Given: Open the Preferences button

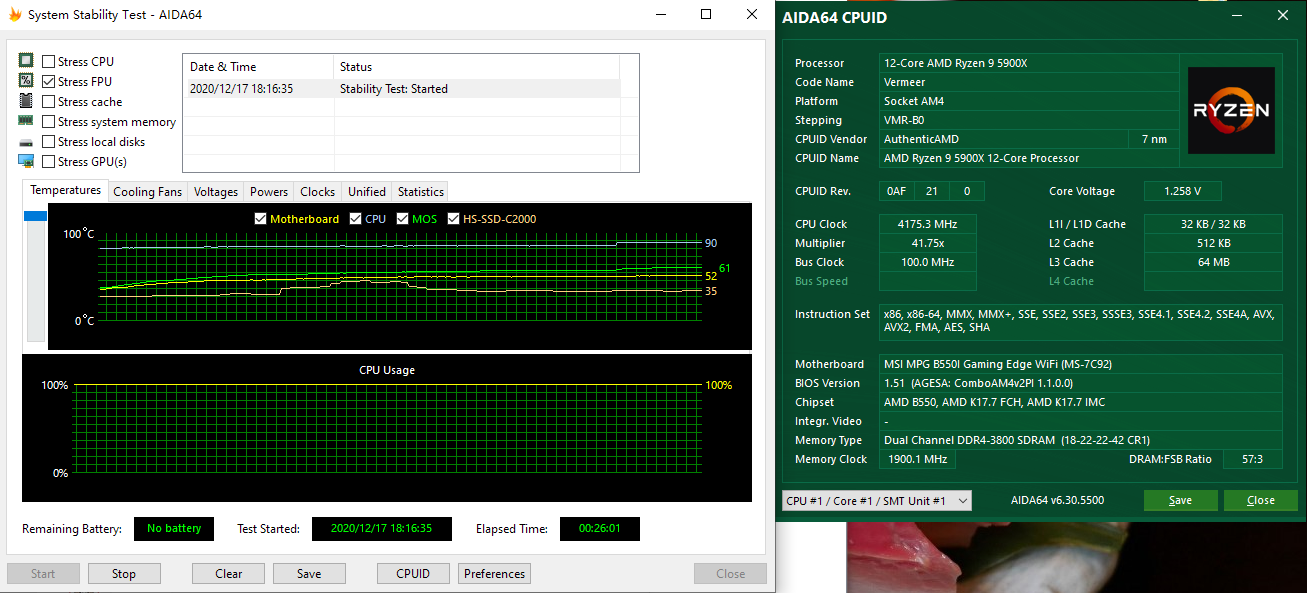Looking at the screenshot, I should pos(494,574).
